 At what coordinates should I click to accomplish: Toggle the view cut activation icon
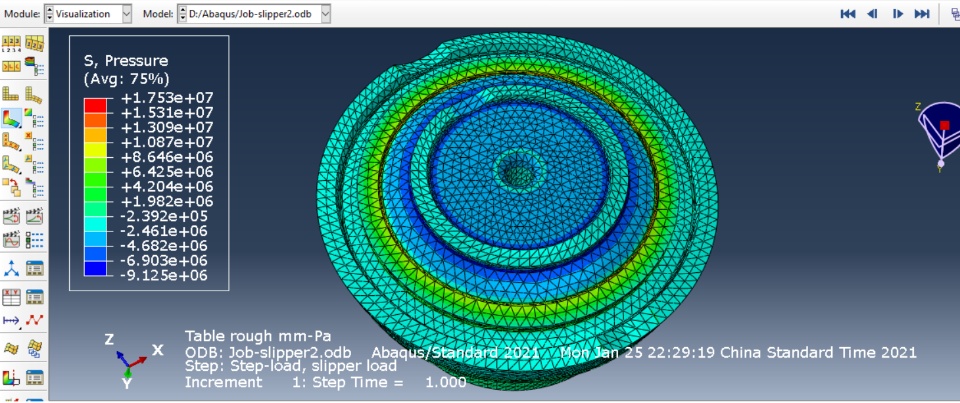(12, 378)
